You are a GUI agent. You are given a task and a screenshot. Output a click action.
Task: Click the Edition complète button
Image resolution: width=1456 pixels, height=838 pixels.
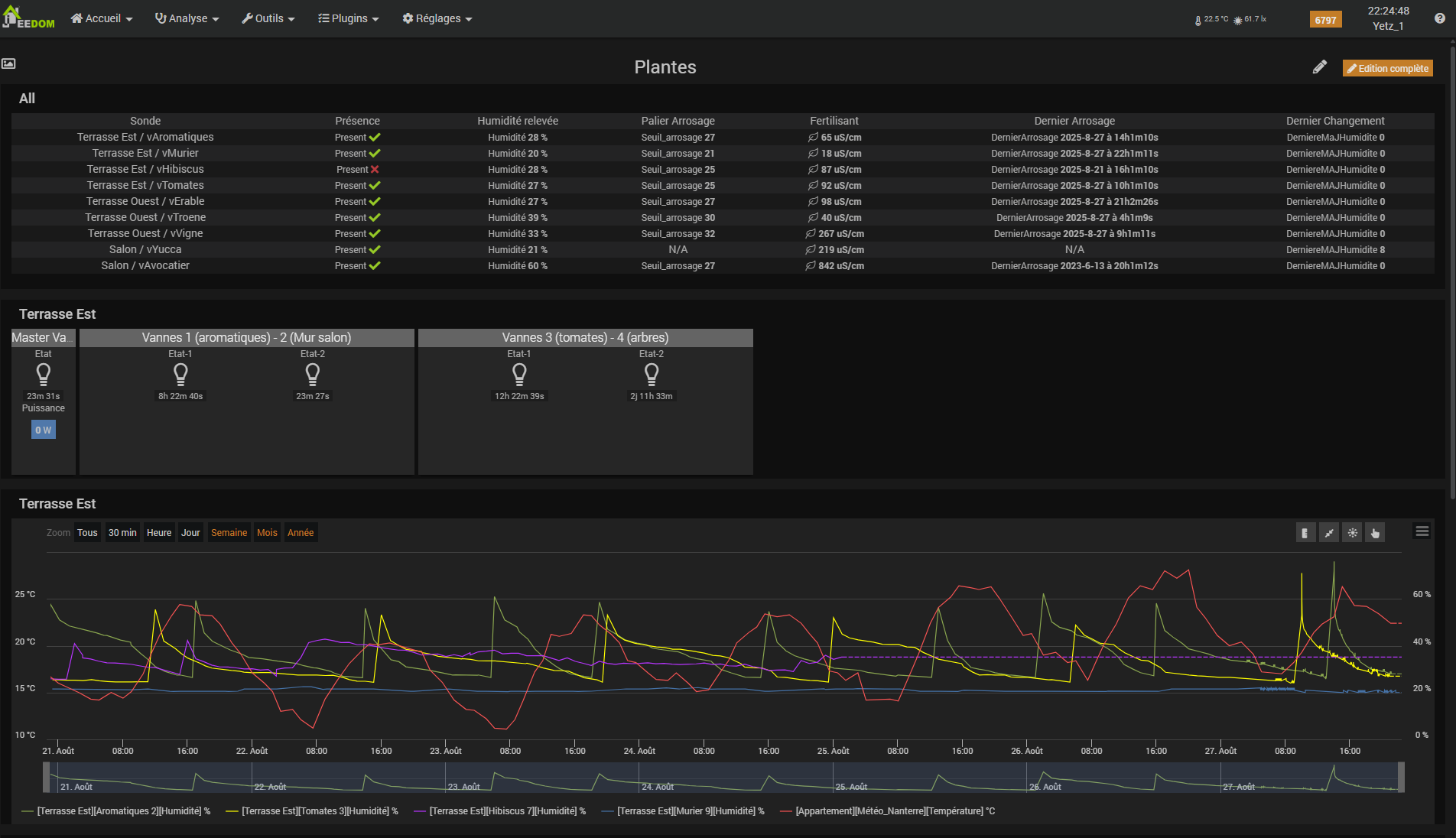tap(1387, 68)
